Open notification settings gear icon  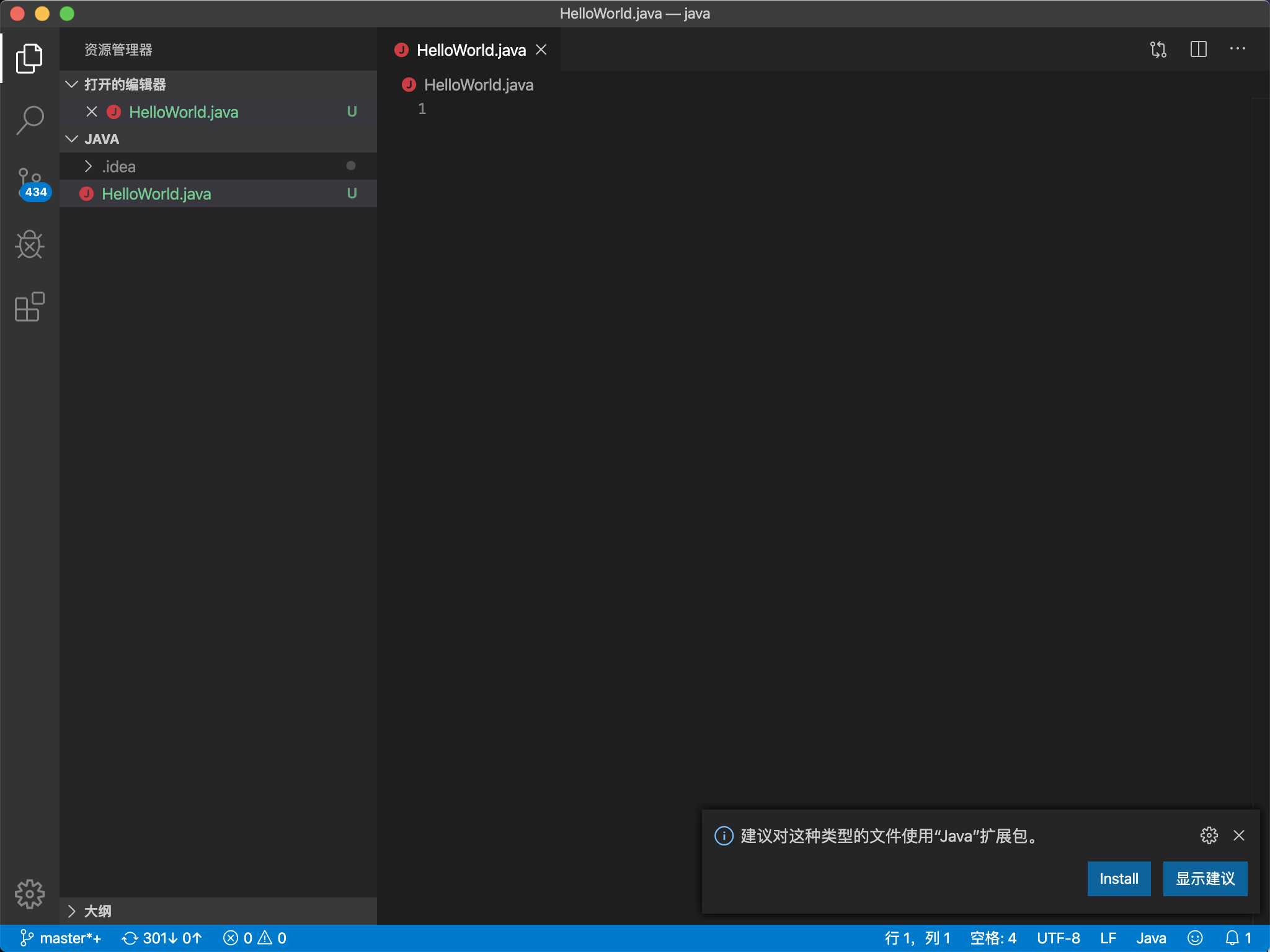[x=1209, y=835]
